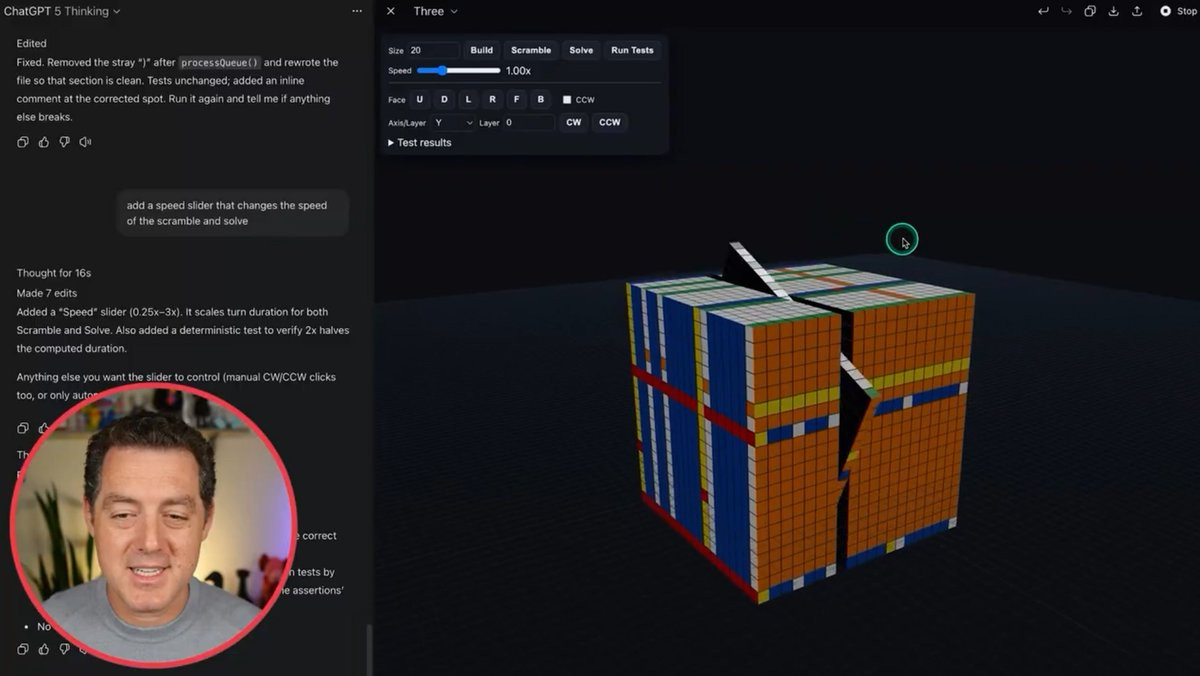Rotate the B face
1200x676 pixels.
click(540, 99)
